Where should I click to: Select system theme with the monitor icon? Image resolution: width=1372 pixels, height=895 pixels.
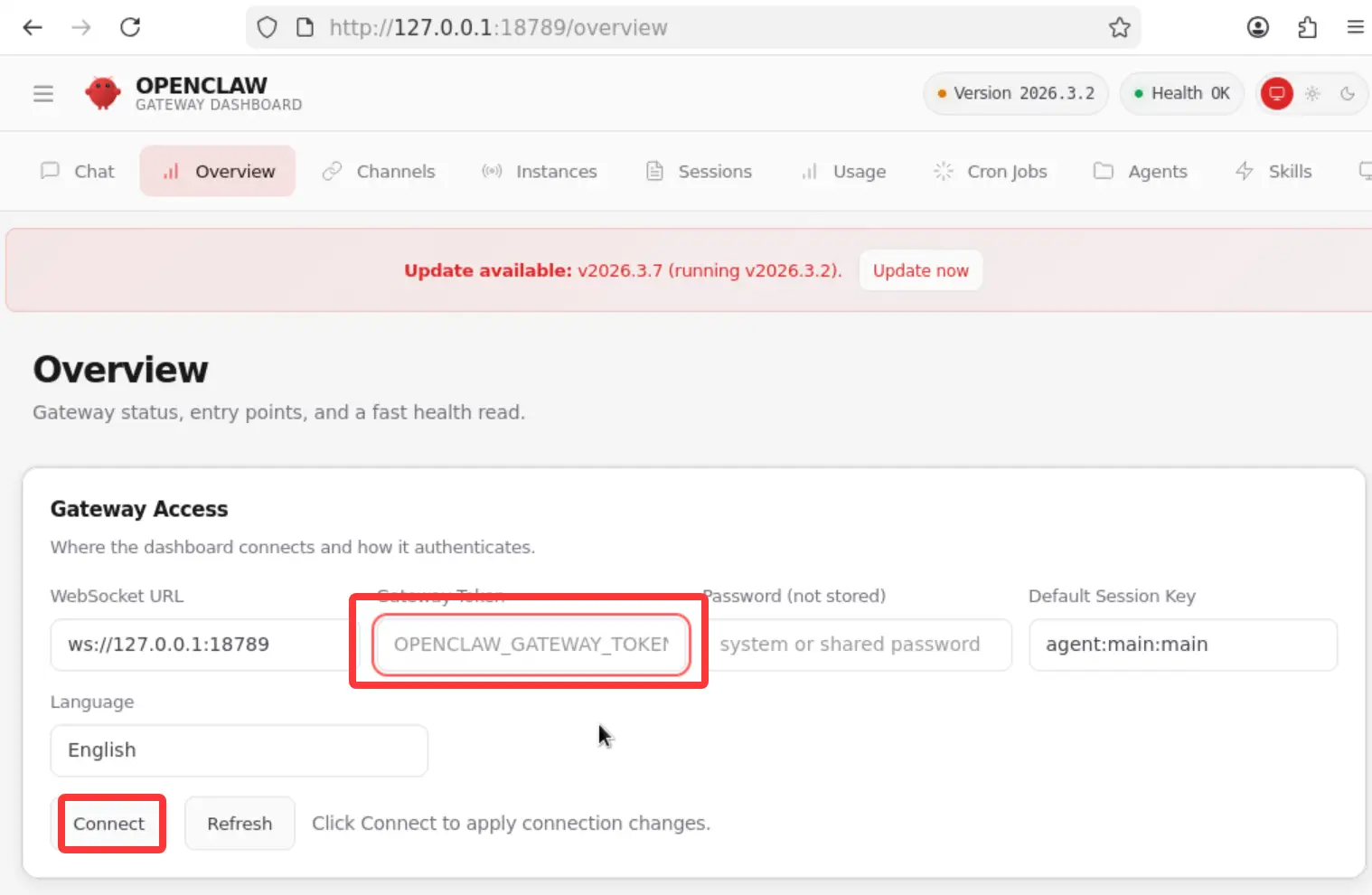point(1276,93)
